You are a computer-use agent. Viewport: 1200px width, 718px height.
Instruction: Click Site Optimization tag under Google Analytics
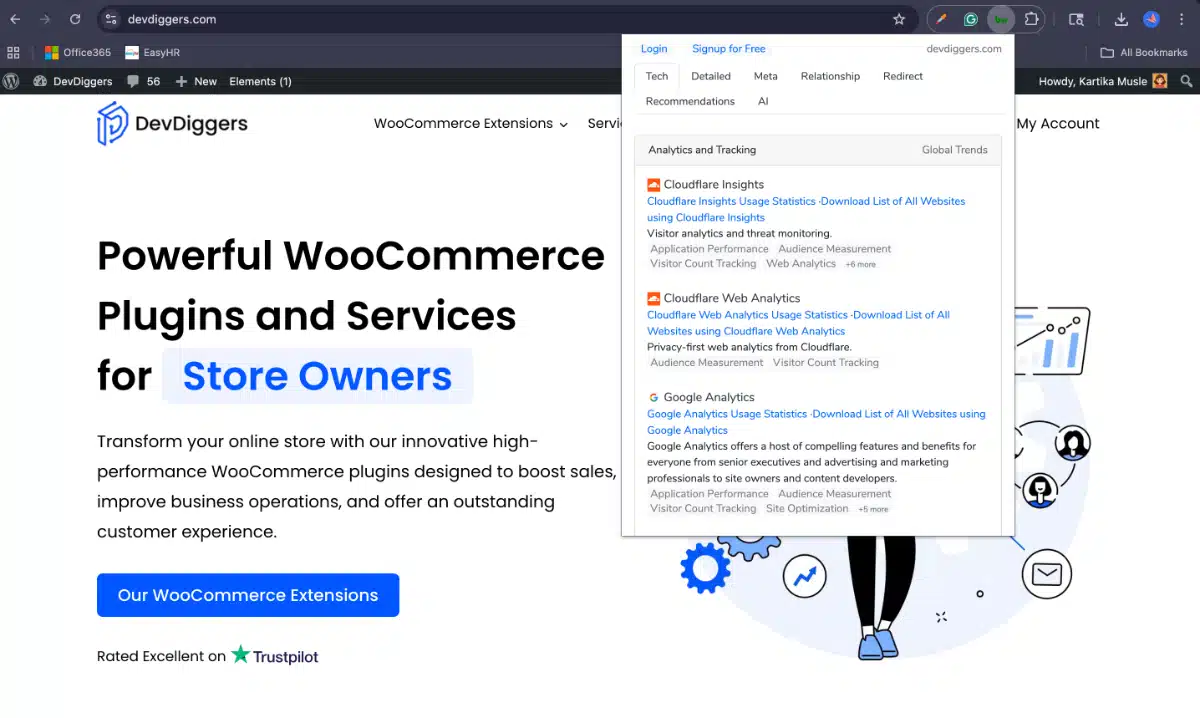[807, 508]
